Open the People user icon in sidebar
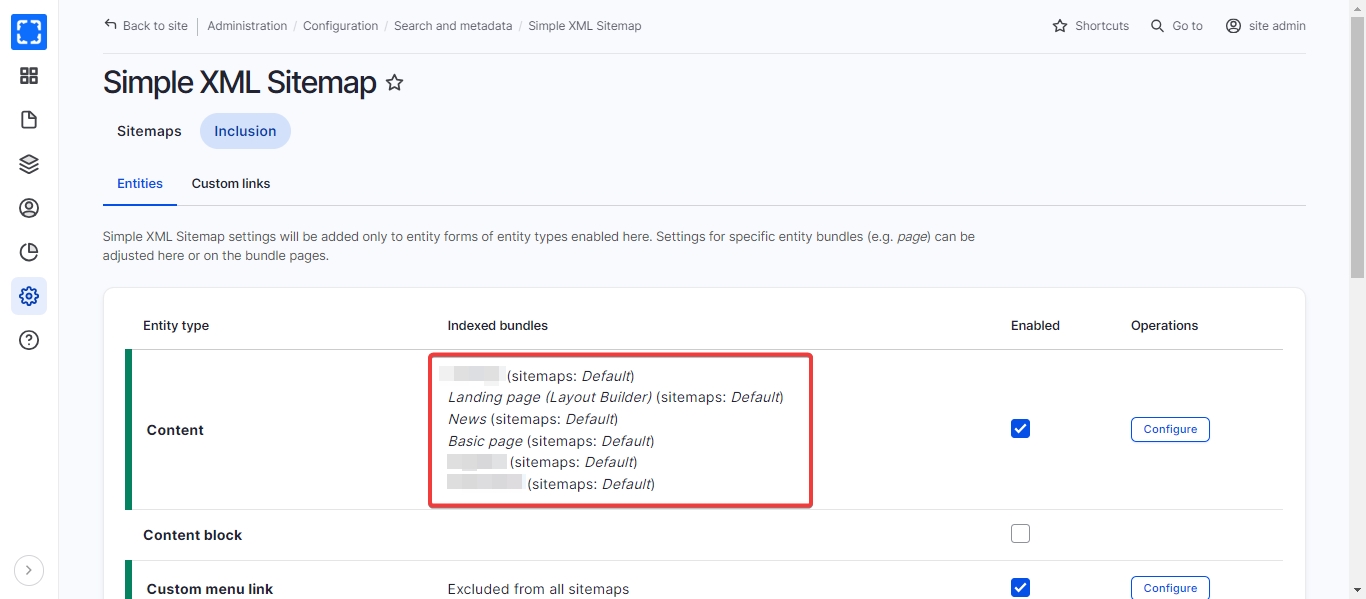The width and height of the screenshot is (1366, 599). 29,208
